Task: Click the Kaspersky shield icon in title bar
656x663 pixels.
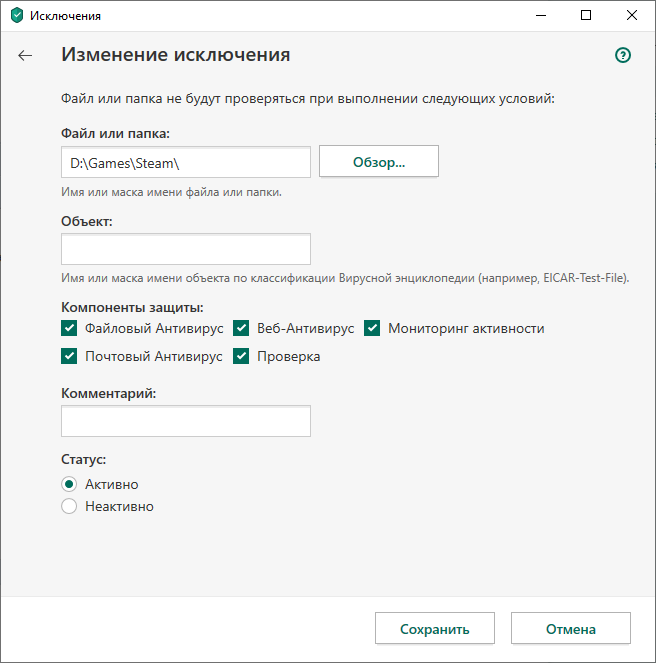Action: [x=17, y=16]
